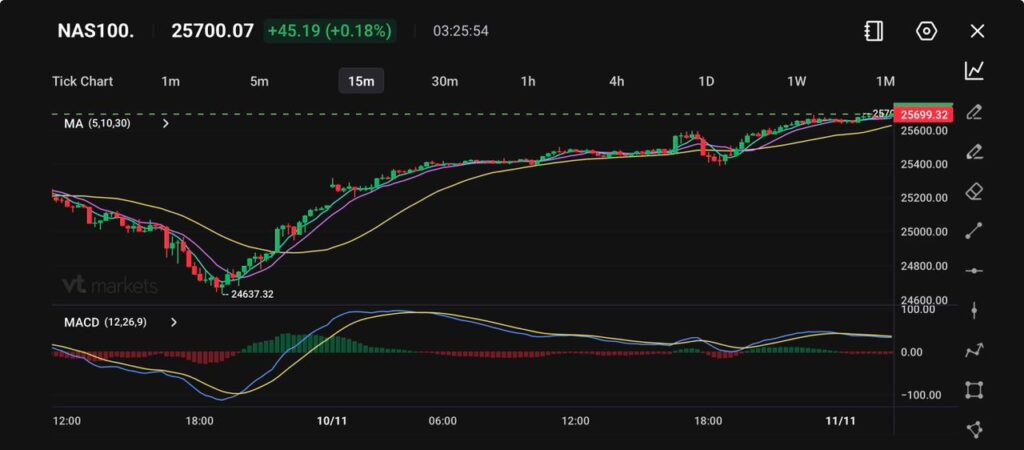The height and width of the screenshot is (450, 1024).
Task: Select the zigzag polyline arrow tool
Action: pyautogui.click(x=974, y=350)
